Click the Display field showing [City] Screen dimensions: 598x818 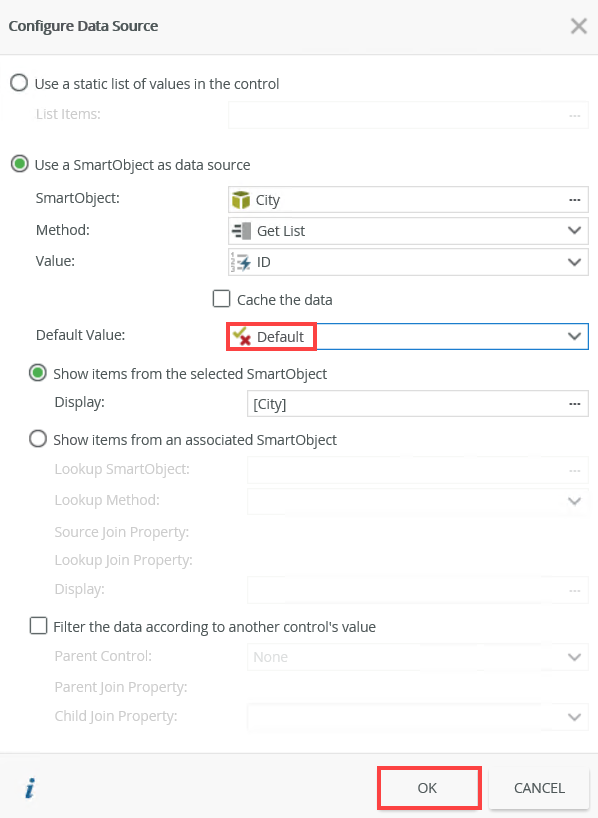417,404
